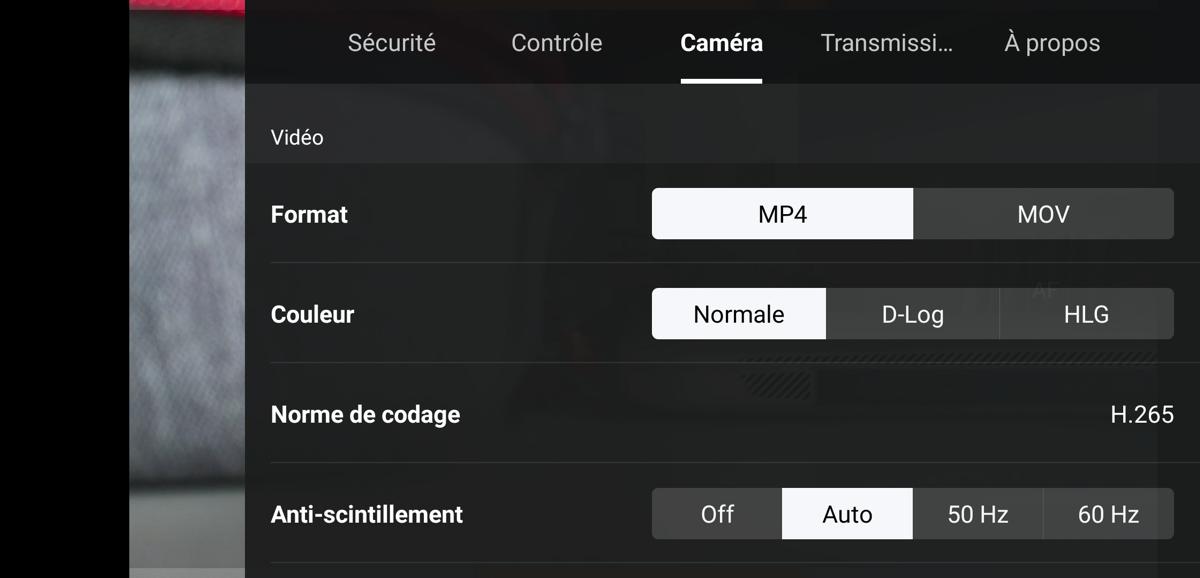Switch color mode to D-Log
The image size is (1200, 578).
pos(913,314)
